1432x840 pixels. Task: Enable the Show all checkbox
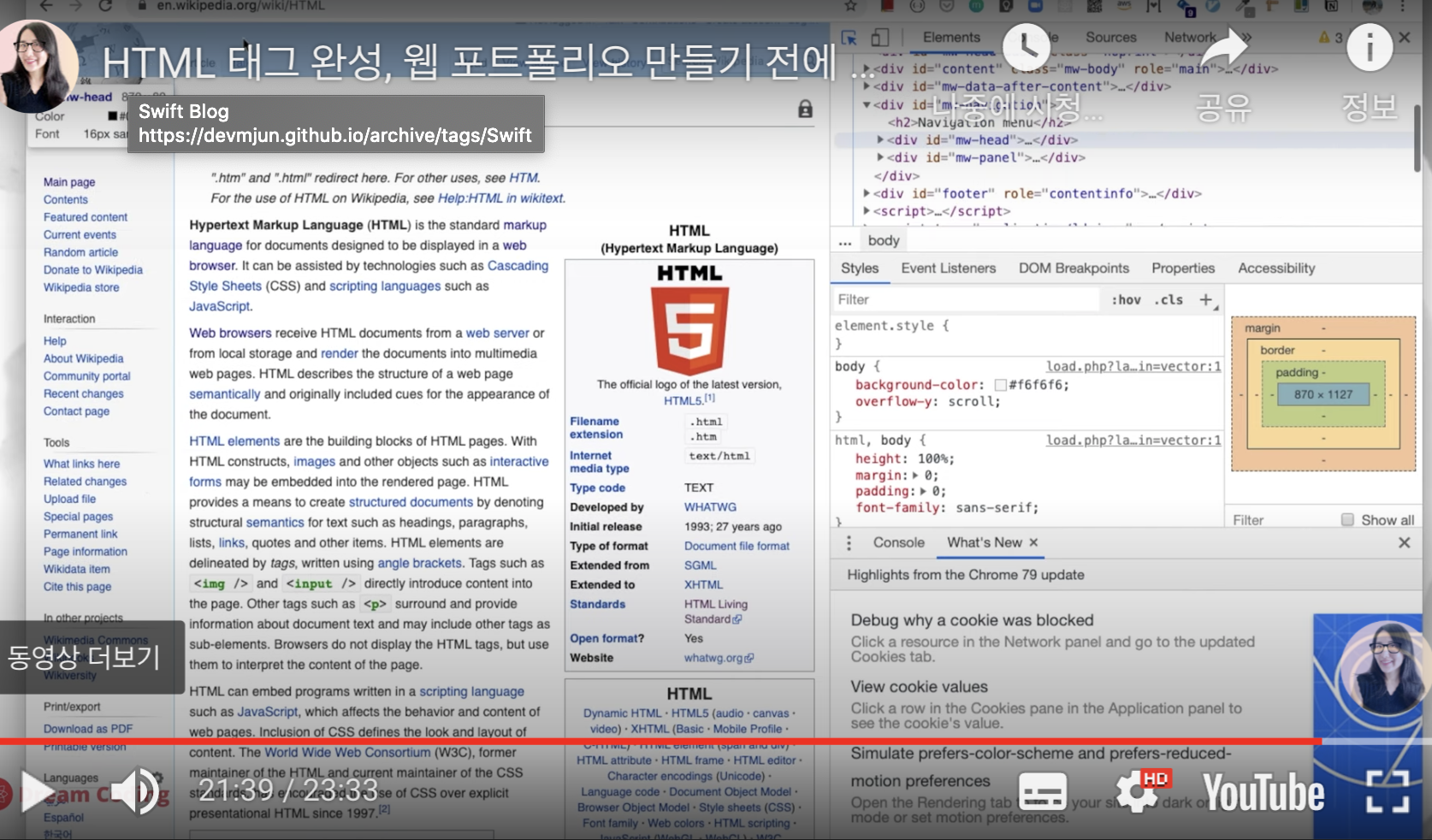pyautogui.click(x=1347, y=520)
